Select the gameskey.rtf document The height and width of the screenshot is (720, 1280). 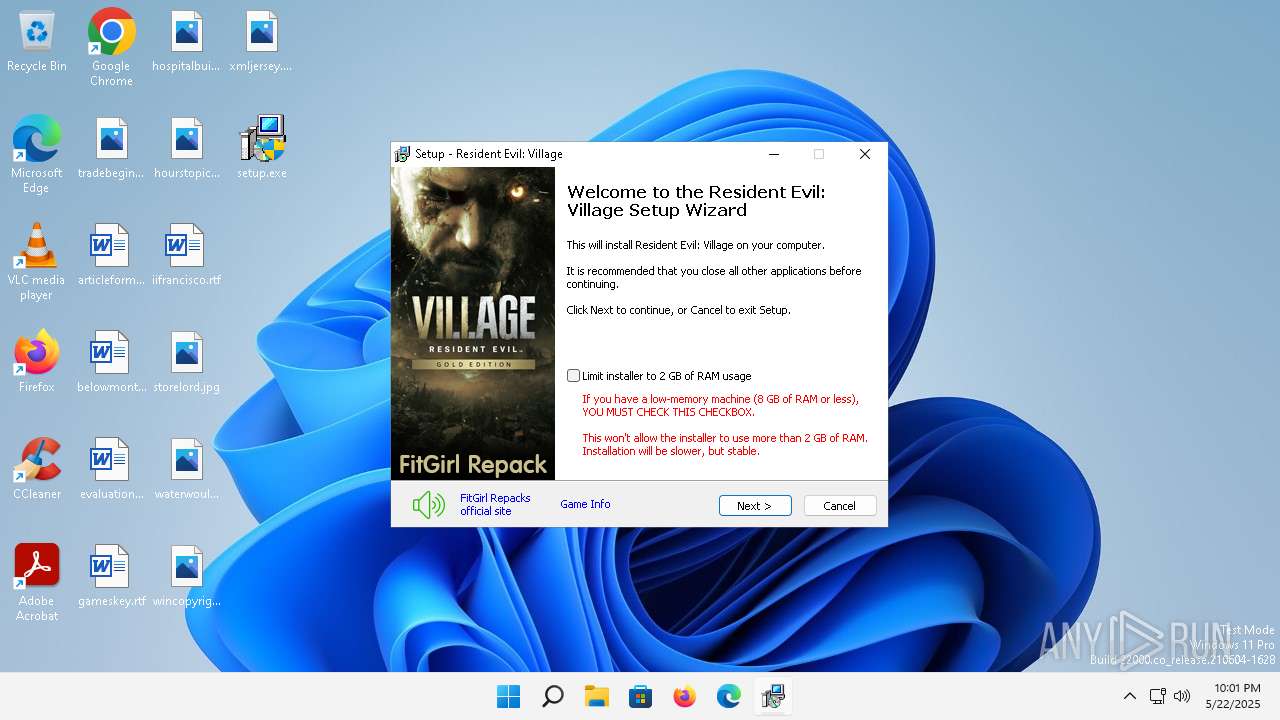click(x=111, y=577)
